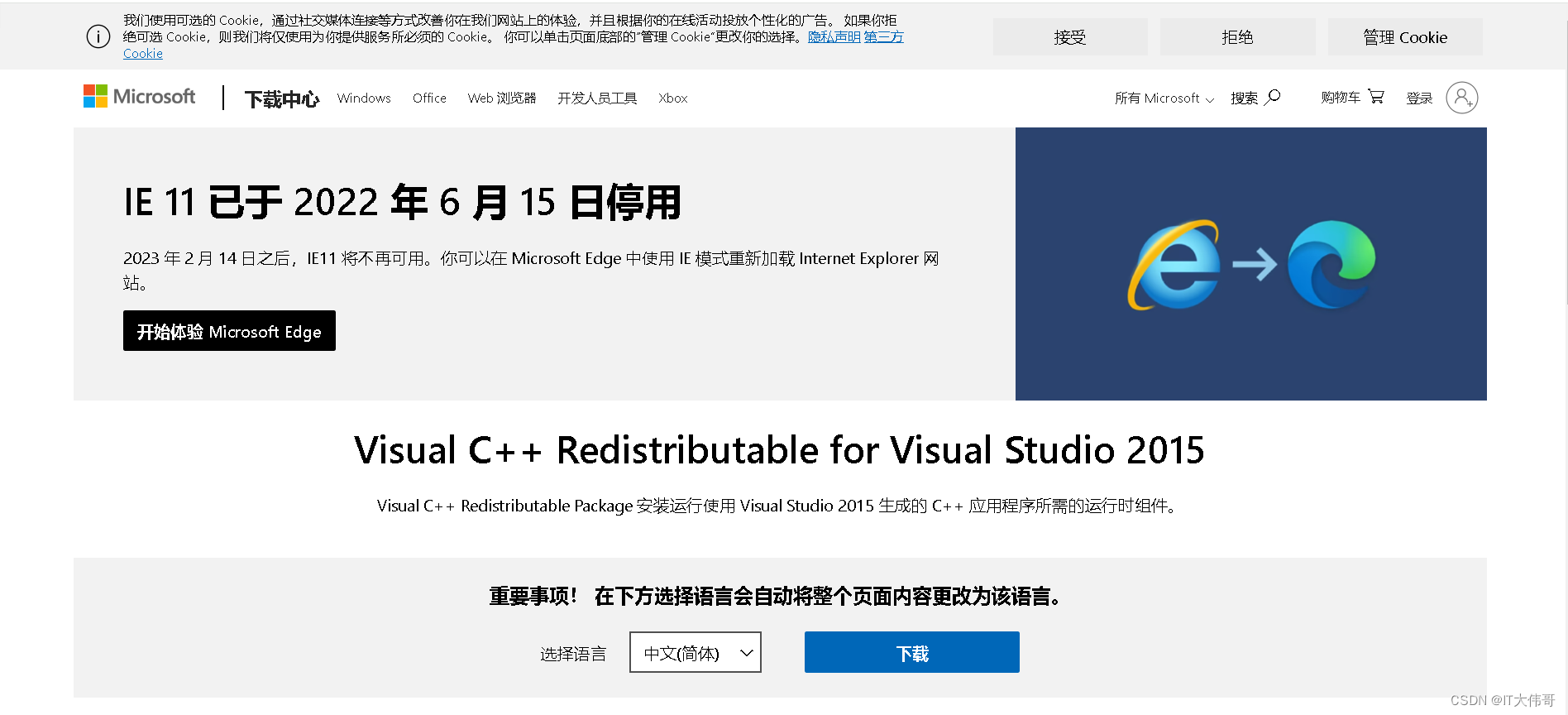Open the 中文(简体) language dropdown
This screenshot has height=715, width=1568.
(x=696, y=652)
